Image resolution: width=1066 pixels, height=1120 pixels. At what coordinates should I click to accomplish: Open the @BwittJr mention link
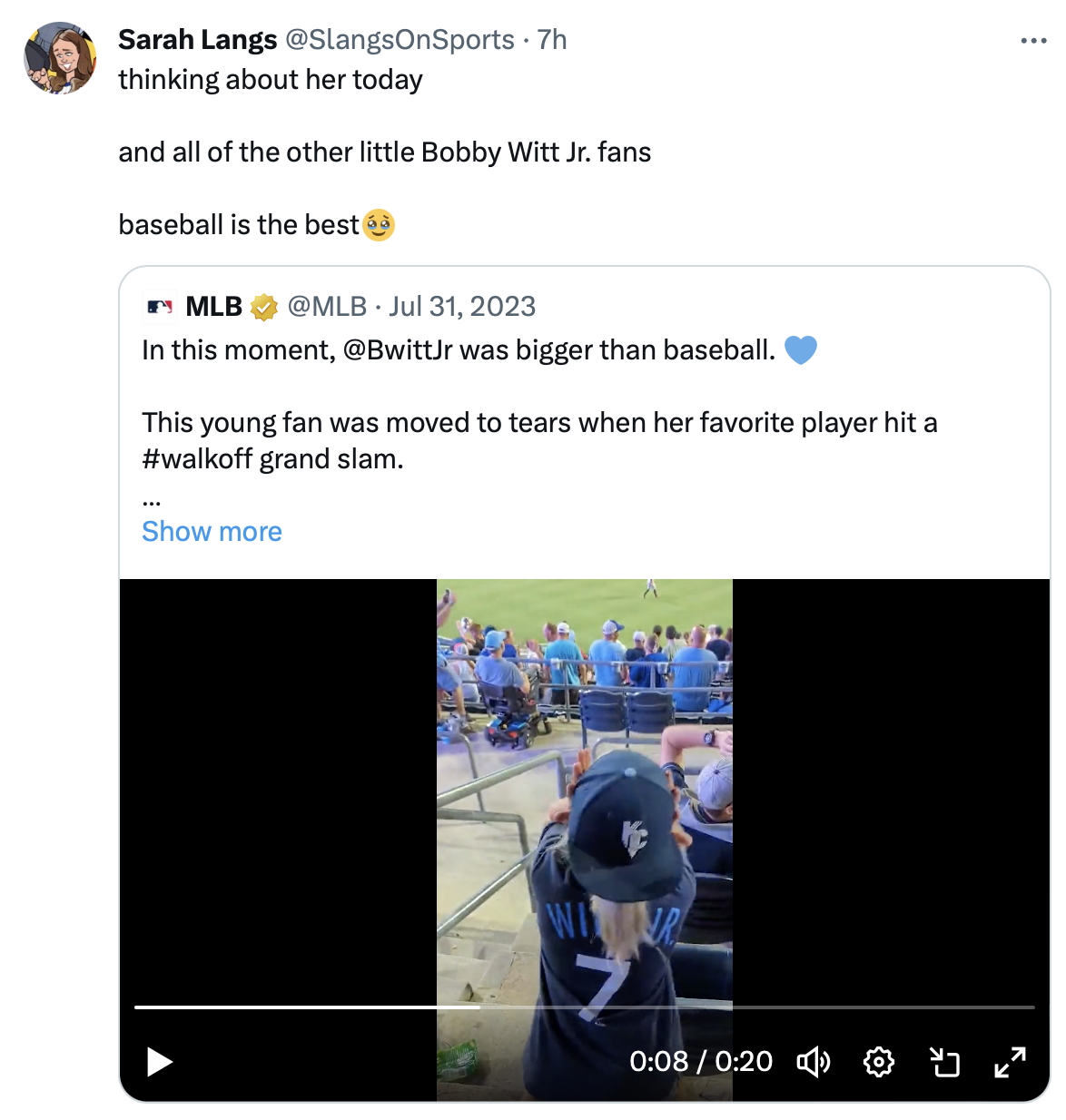coord(398,350)
